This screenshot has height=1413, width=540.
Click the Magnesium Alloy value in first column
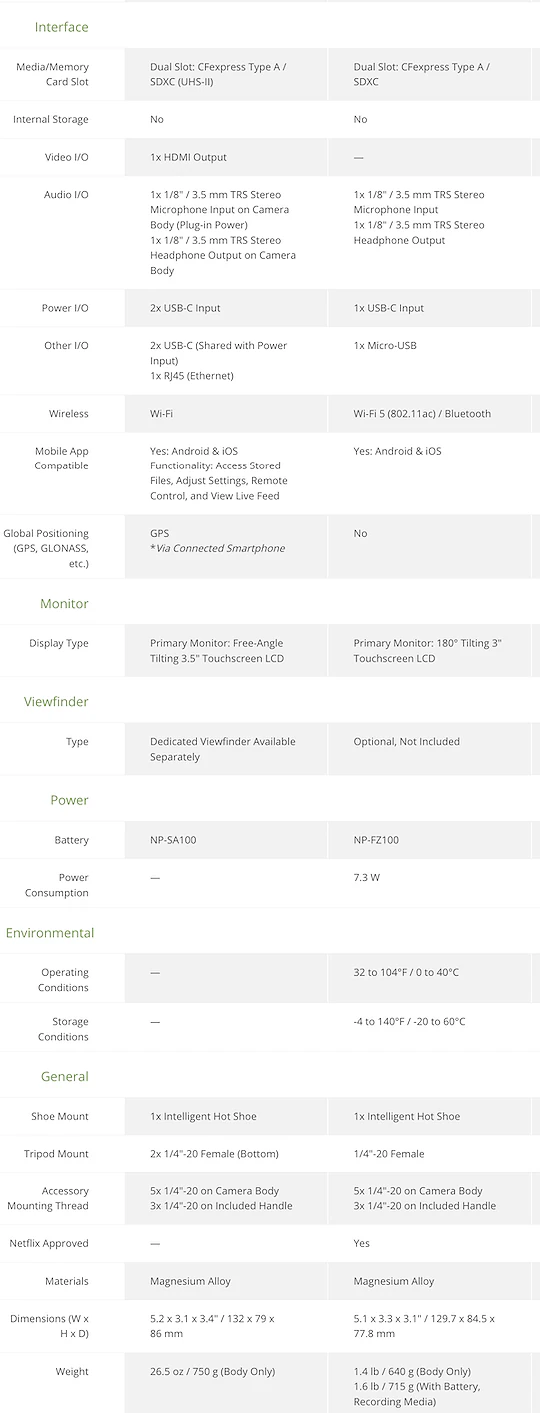coord(191,1281)
